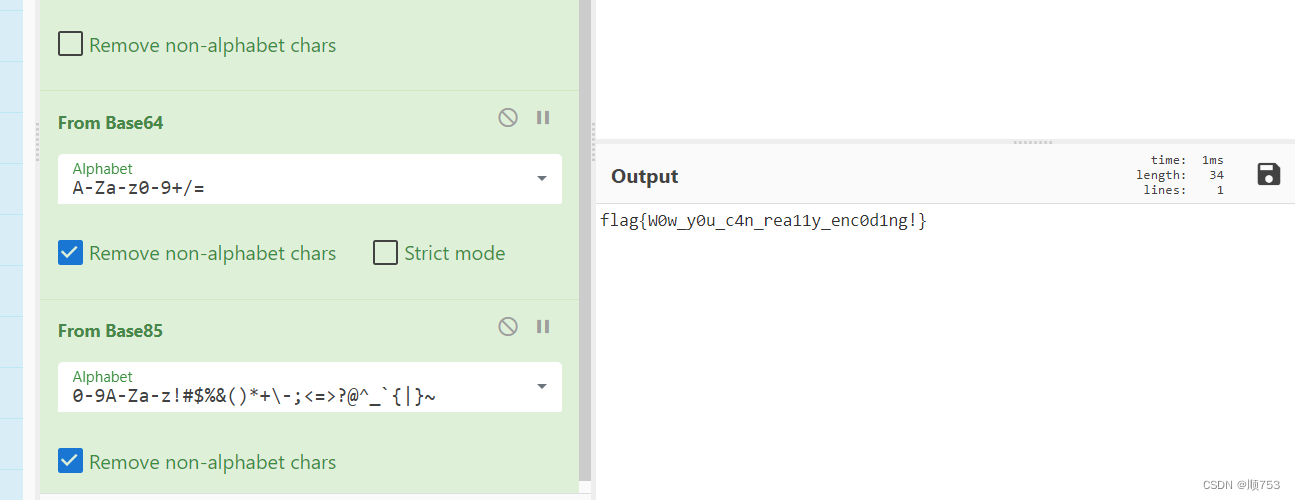1295x500 pixels.
Task: Disable the From Base85 operation
Action: point(508,326)
